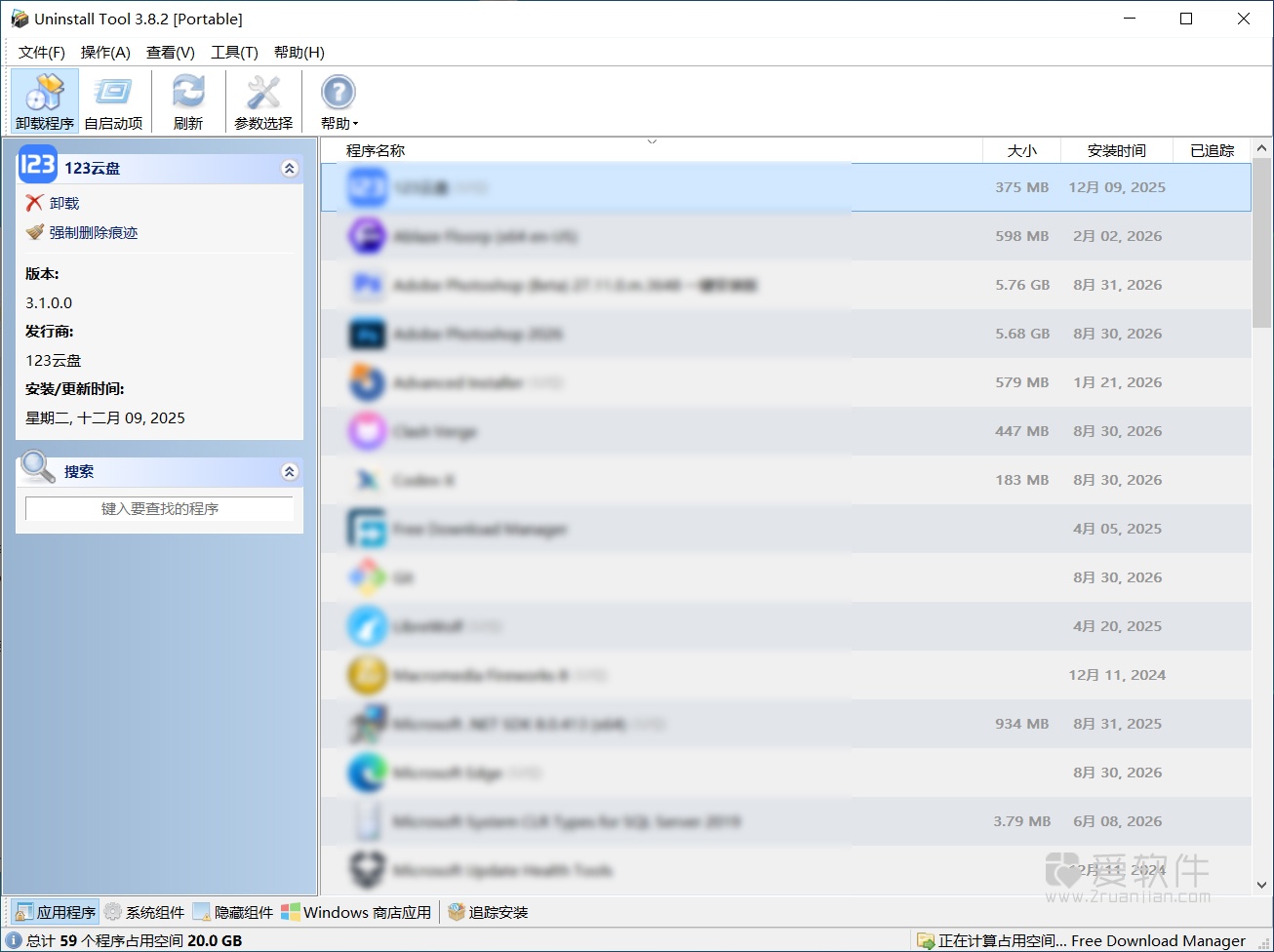The width and height of the screenshot is (1274, 952).
Task: Sort by the 已追踪 column header
Action: pyautogui.click(x=1213, y=150)
